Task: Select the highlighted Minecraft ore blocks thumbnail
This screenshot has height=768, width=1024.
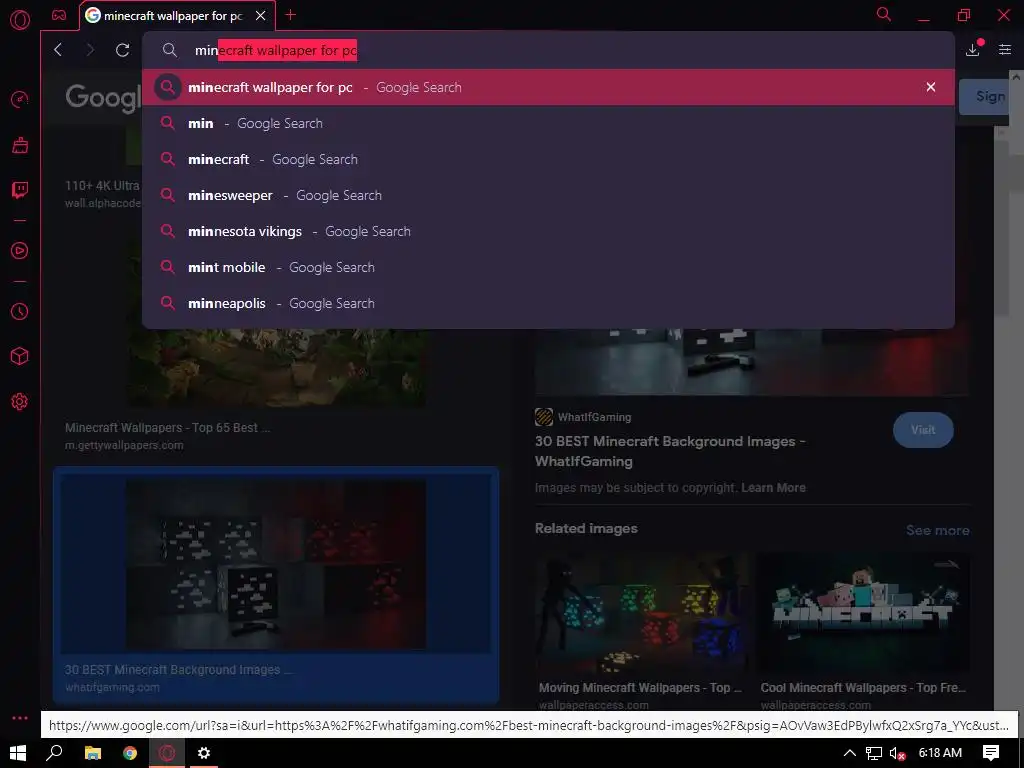Action: [x=276, y=565]
